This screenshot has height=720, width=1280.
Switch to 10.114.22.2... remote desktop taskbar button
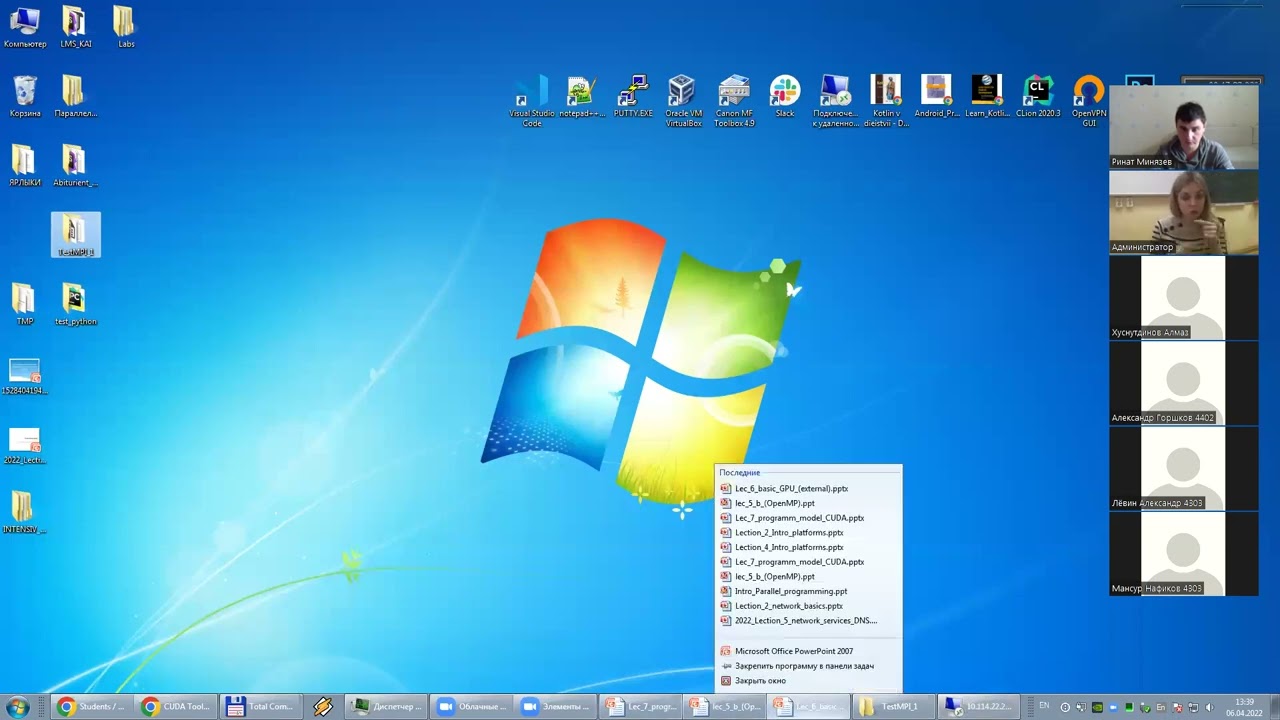pos(980,707)
